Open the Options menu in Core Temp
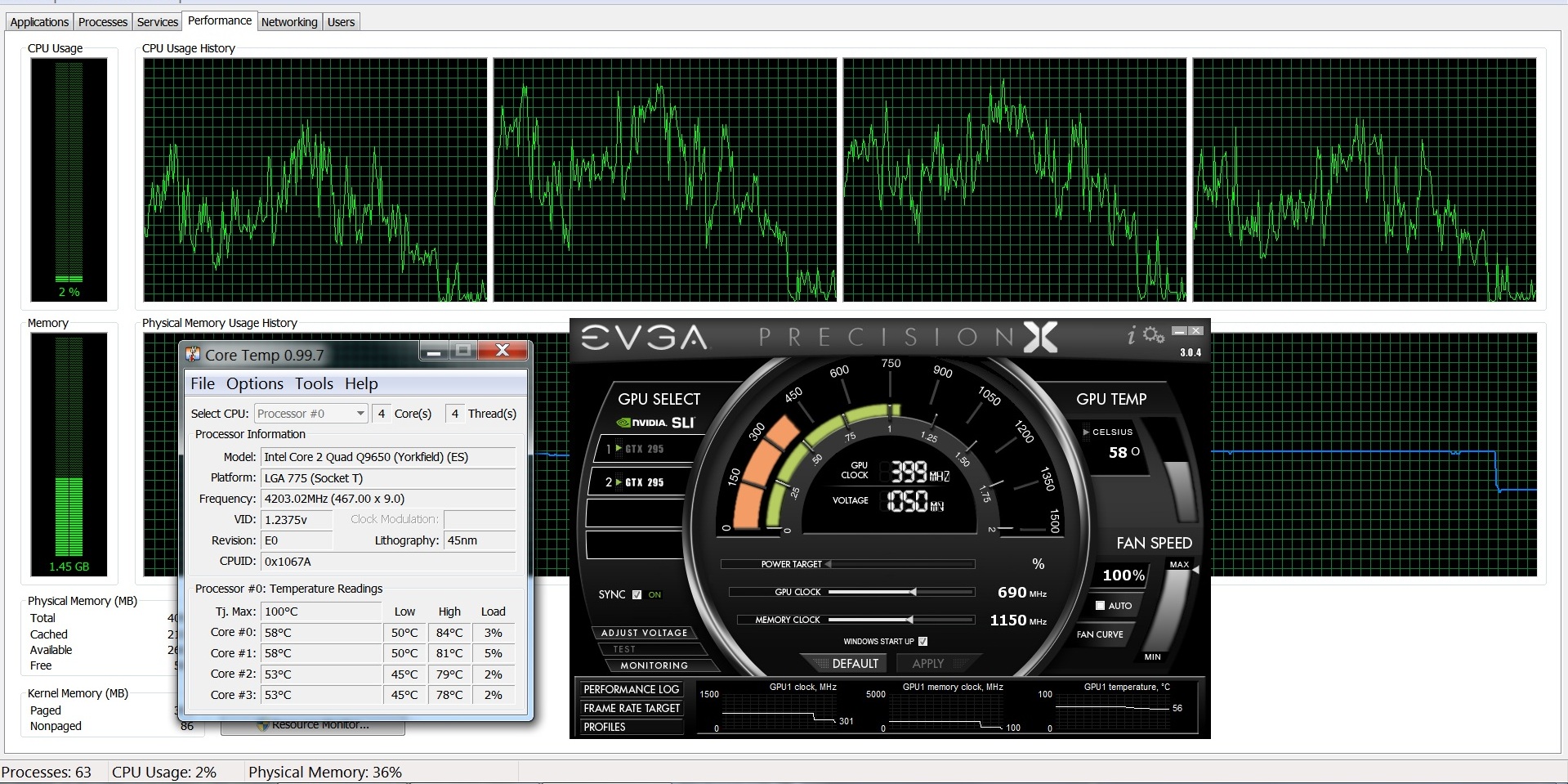The width and height of the screenshot is (1568, 784). point(254,383)
